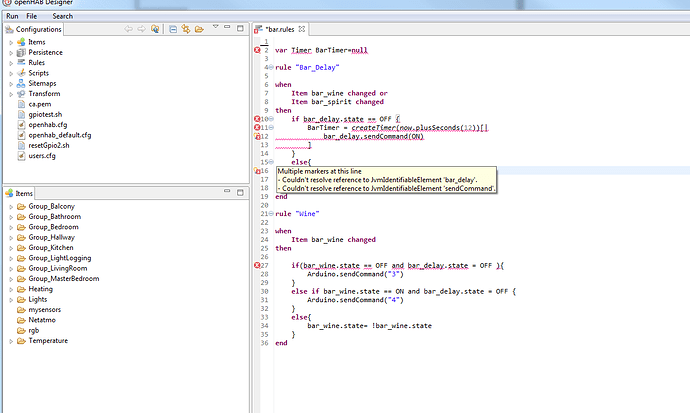Click the error marker on line 27
690x413 pixels.
point(257,265)
